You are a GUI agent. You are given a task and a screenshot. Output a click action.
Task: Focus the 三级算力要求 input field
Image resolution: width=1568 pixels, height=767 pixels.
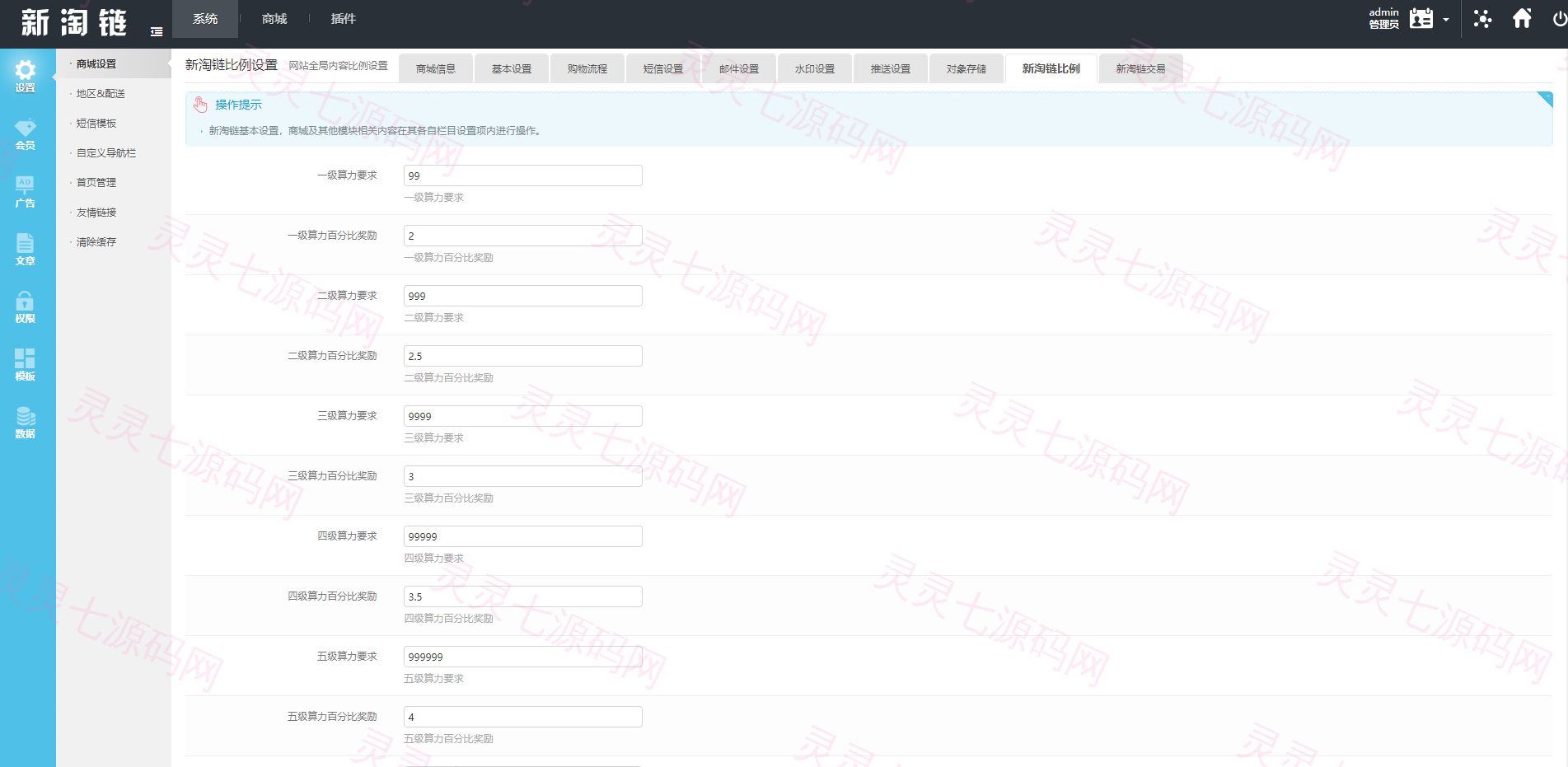point(523,416)
